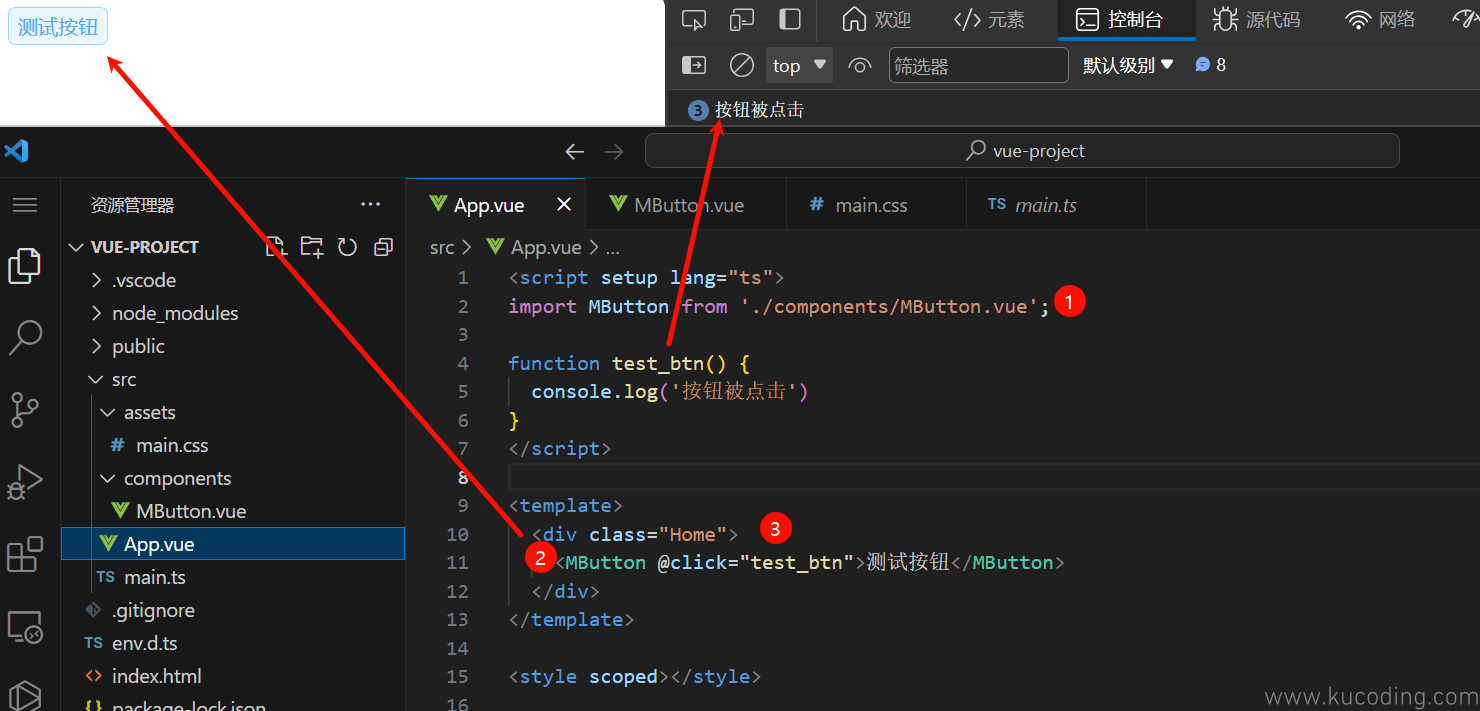Open the Extensions icon in the activity bar
This screenshot has width=1480, height=711.
pos(25,554)
